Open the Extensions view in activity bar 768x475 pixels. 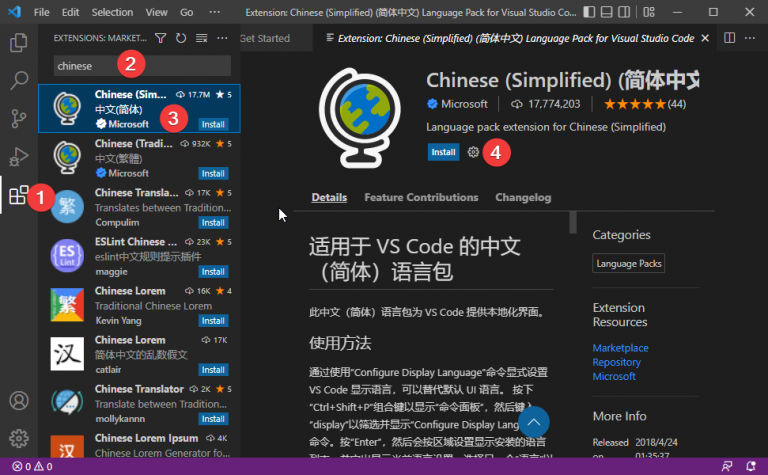(x=19, y=195)
